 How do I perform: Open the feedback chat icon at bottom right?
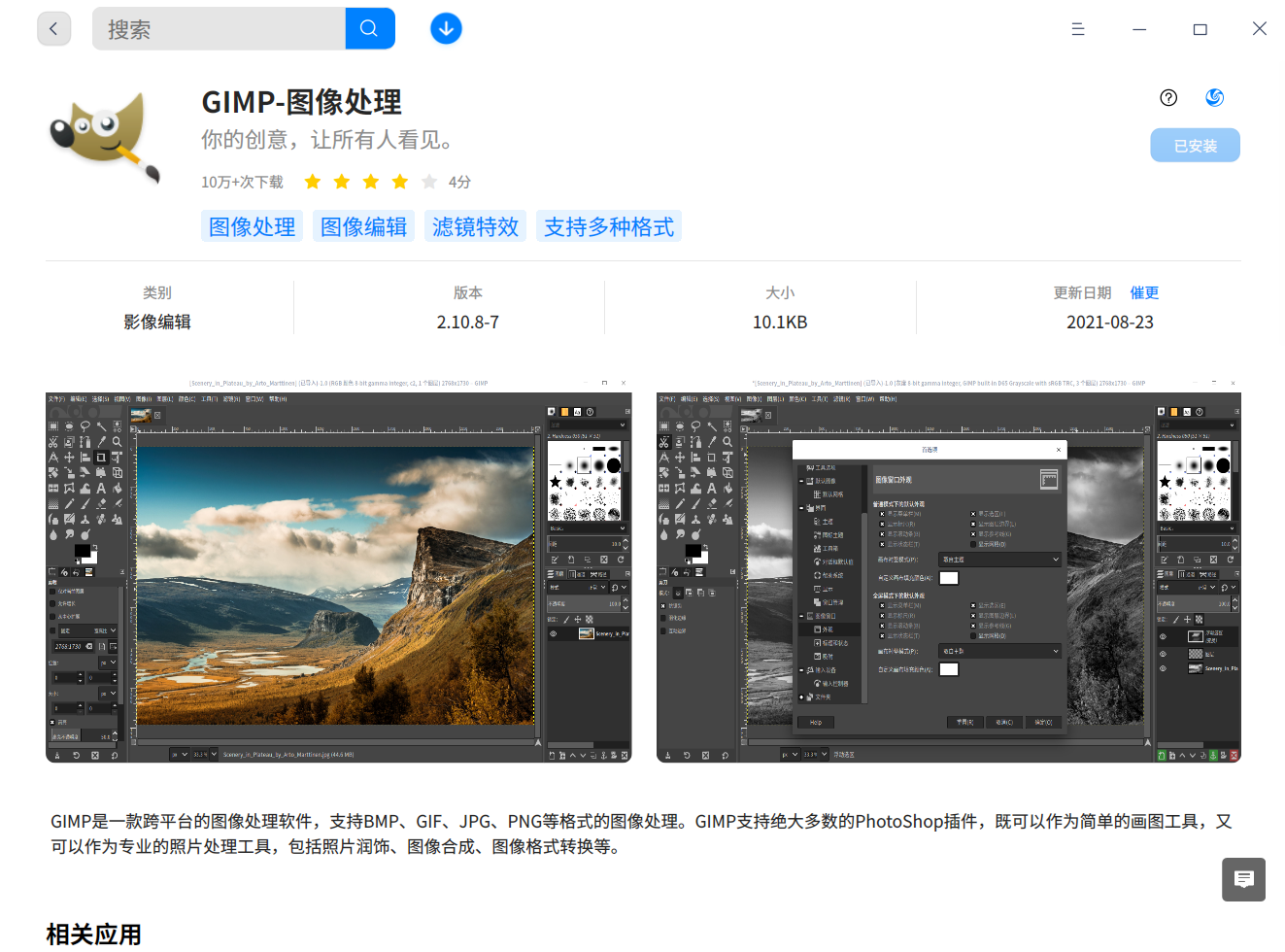tap(1244, 880)
